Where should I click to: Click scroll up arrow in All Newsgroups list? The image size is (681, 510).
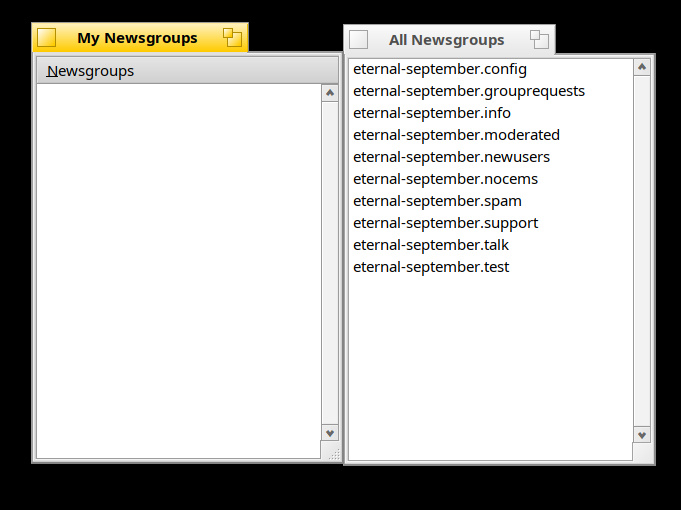point(642,67)
